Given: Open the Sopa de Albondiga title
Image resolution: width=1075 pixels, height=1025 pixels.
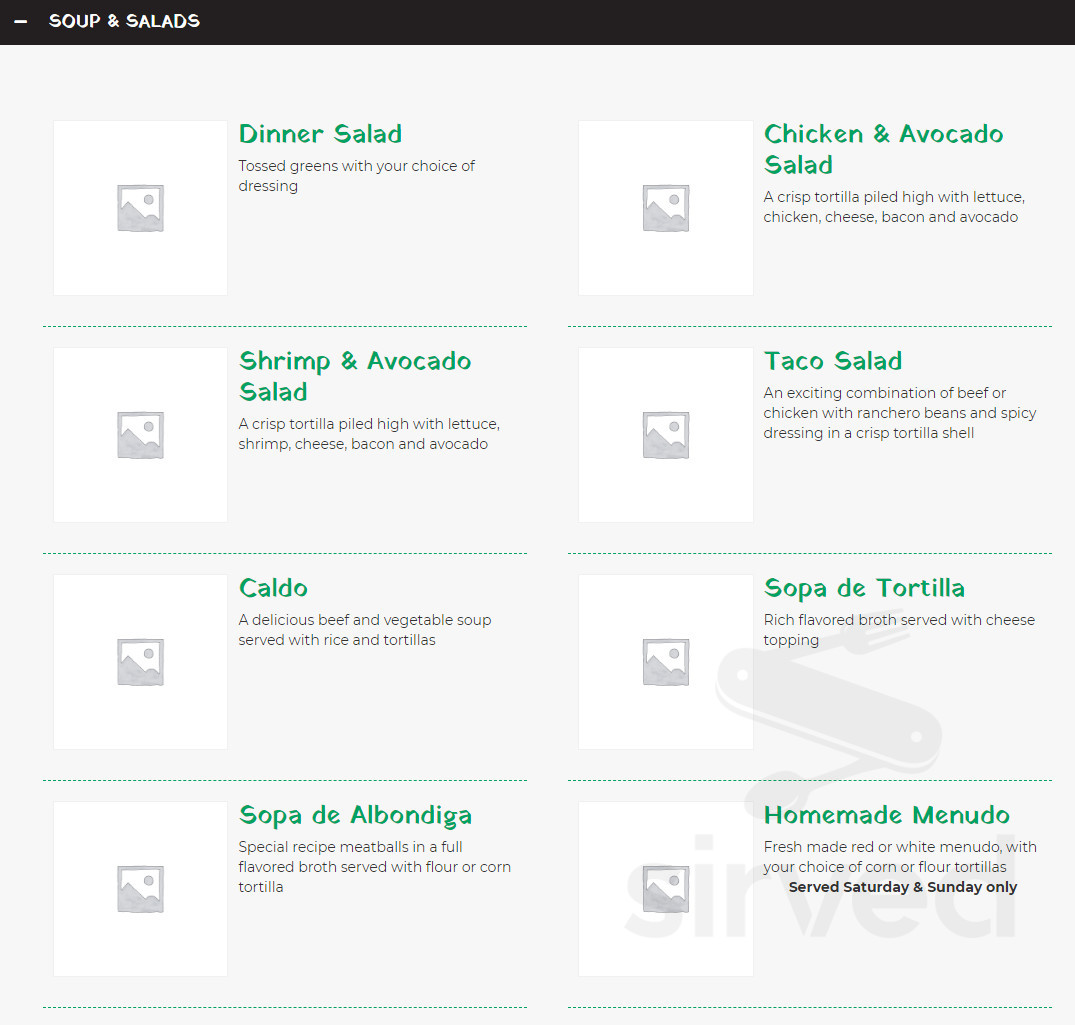Looking at the screenshot, I should (355, 815).
